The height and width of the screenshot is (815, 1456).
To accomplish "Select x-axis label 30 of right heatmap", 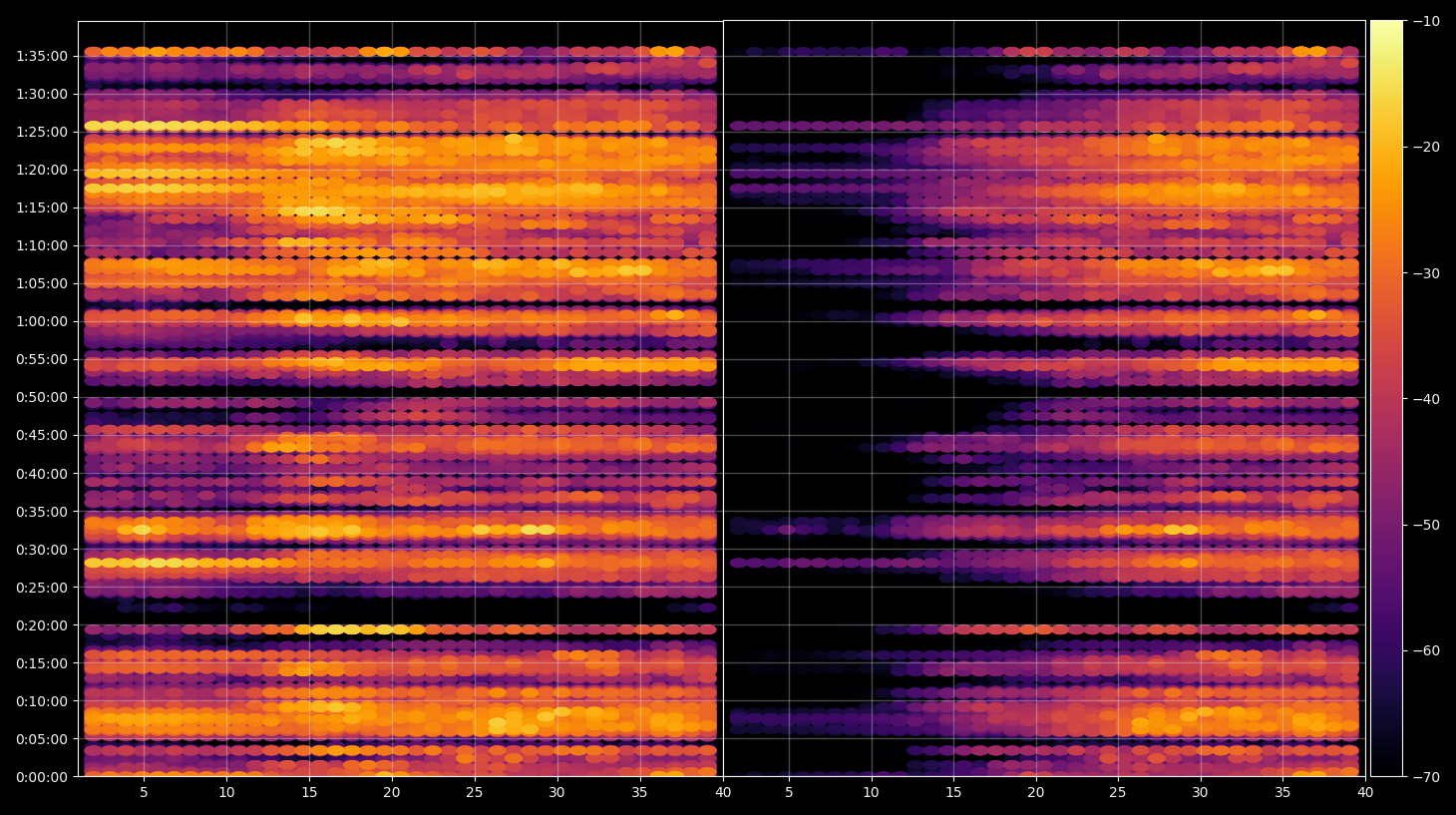I will [1201, 793].
